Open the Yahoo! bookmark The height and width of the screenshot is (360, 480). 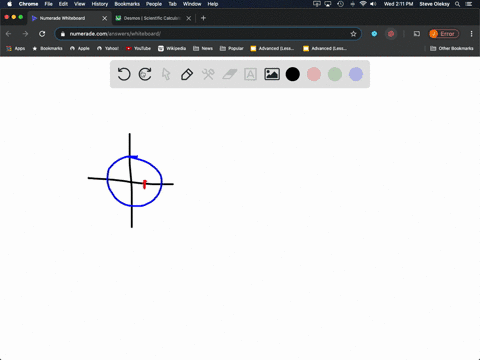click(x=108, y=48)
